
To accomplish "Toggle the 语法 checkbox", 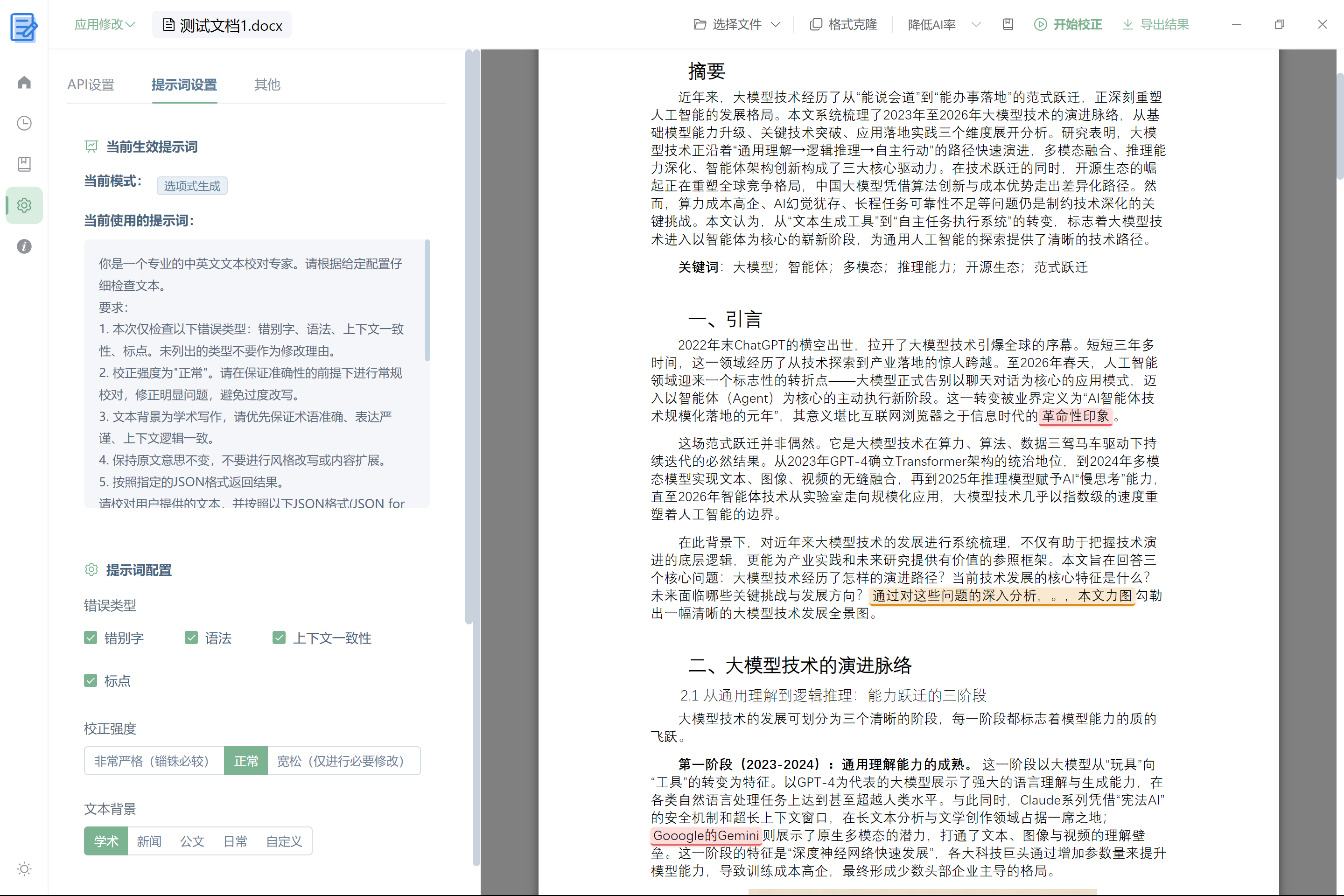I will (191, 638).
